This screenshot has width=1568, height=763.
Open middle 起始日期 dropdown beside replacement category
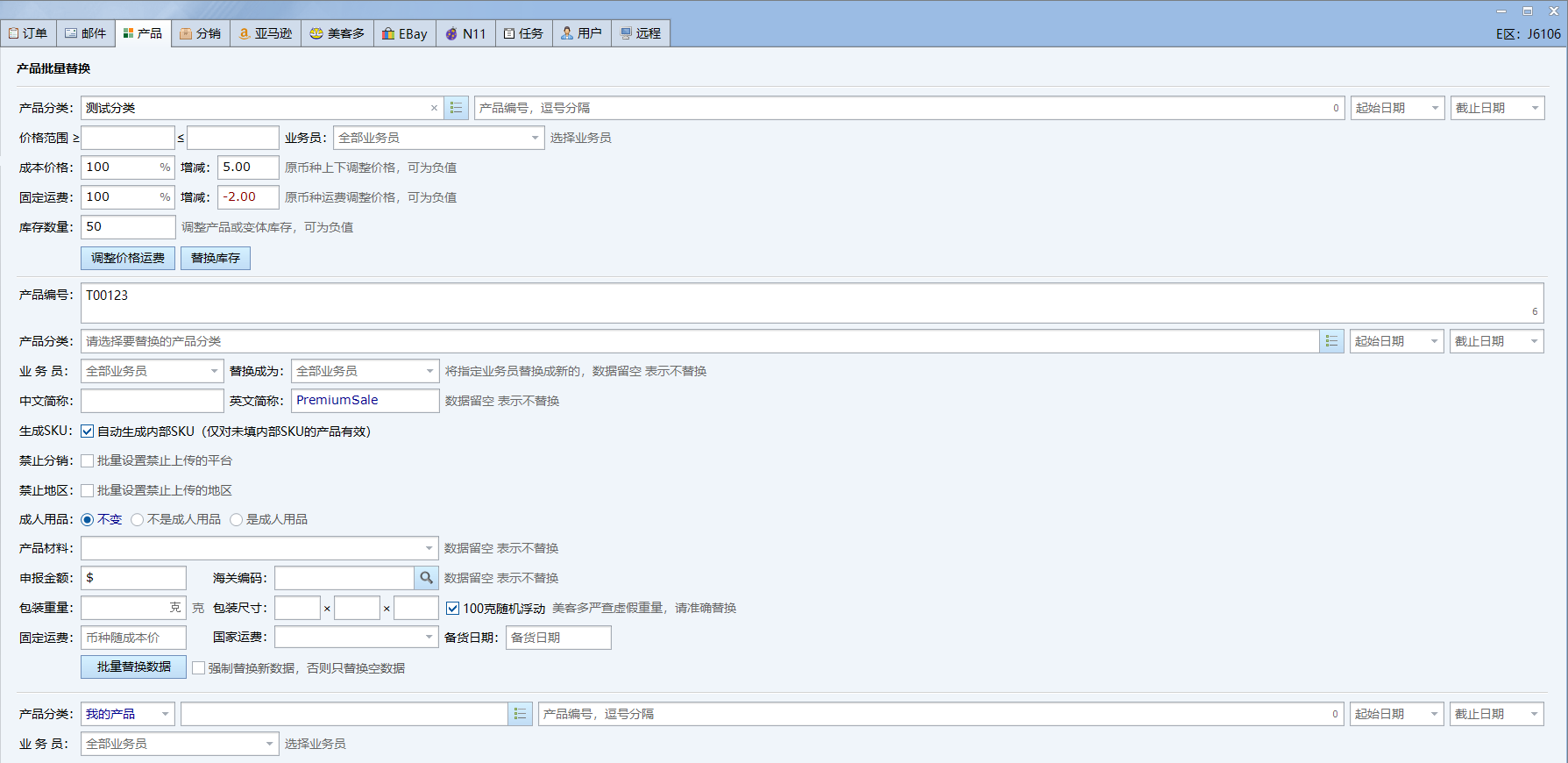click(x=1396, y=341)
